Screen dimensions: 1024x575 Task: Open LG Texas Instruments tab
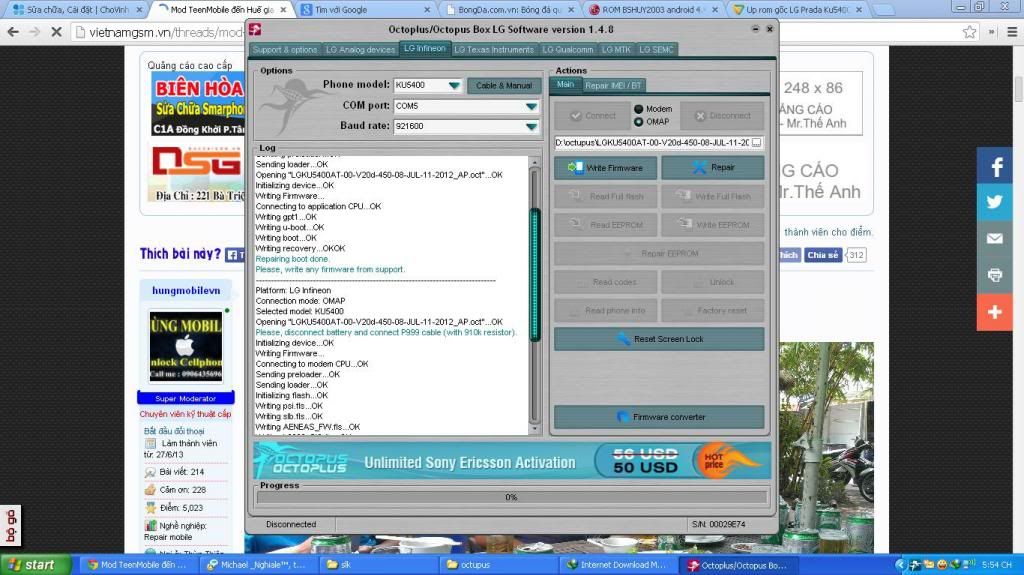point(494,50)
